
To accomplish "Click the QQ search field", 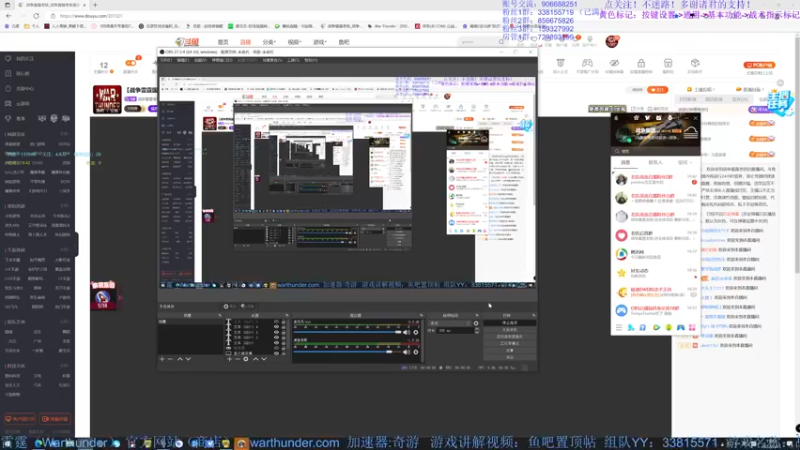I will tap(655, 152).
